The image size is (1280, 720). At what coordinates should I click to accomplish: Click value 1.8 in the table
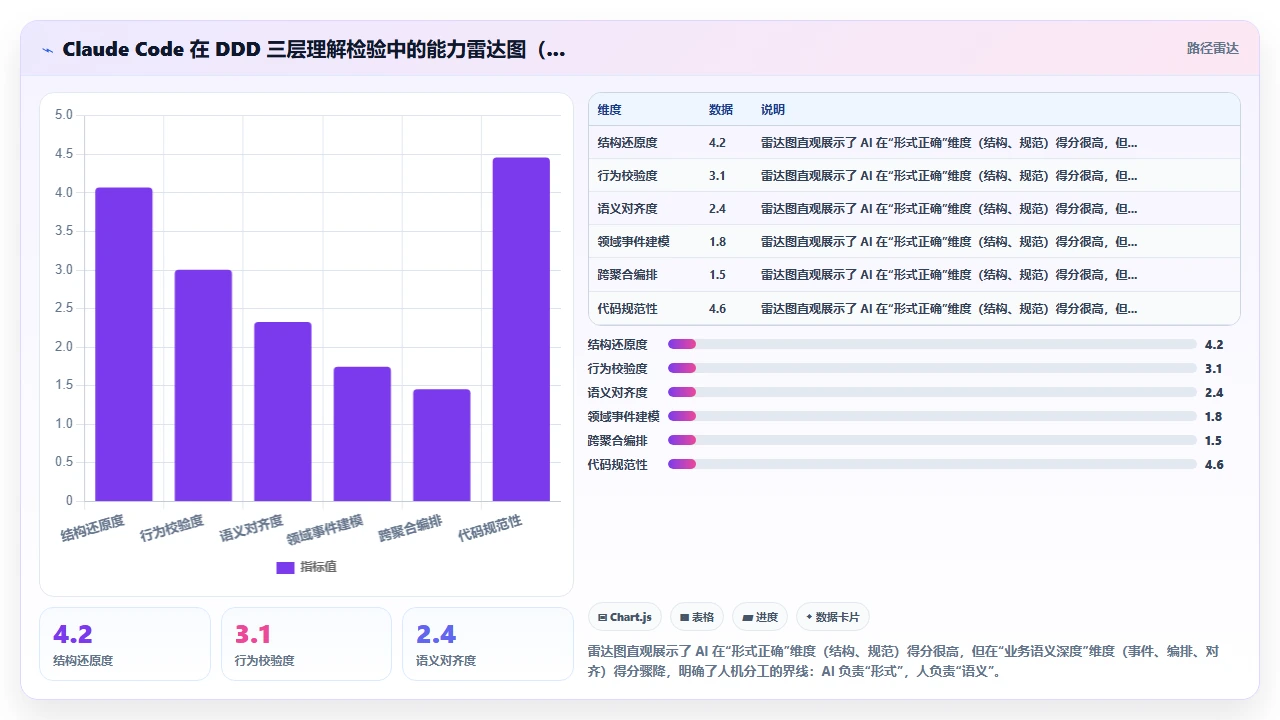coord(717,242)
